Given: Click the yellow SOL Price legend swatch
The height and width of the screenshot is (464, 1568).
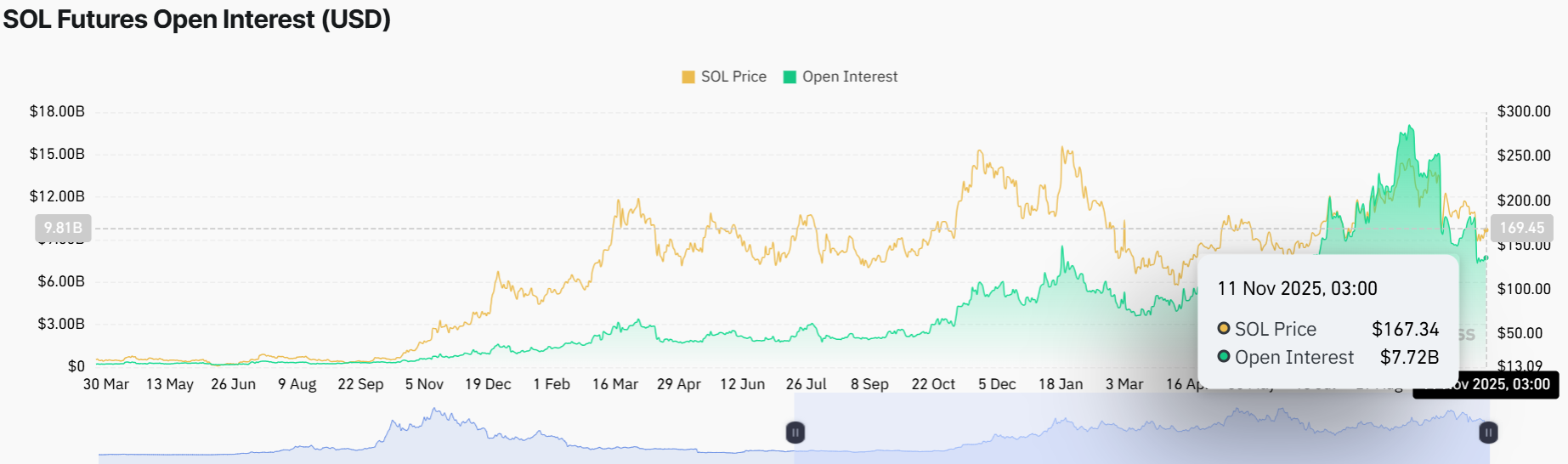Looking at the screenshot, I should (x=688, y=77).
